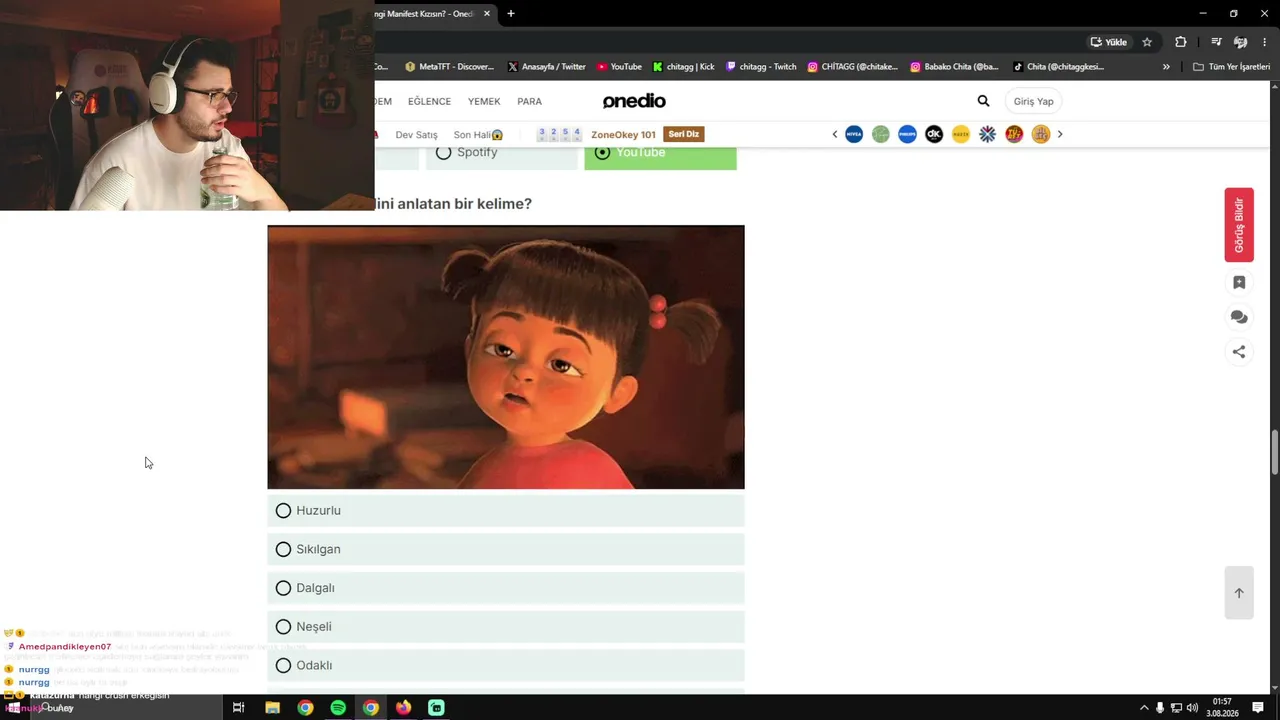Click the page's vertical scrollbar thumb
The width and height of the screenshot is (1280, 720).
pyautogui.click(x=1274, y=452)
